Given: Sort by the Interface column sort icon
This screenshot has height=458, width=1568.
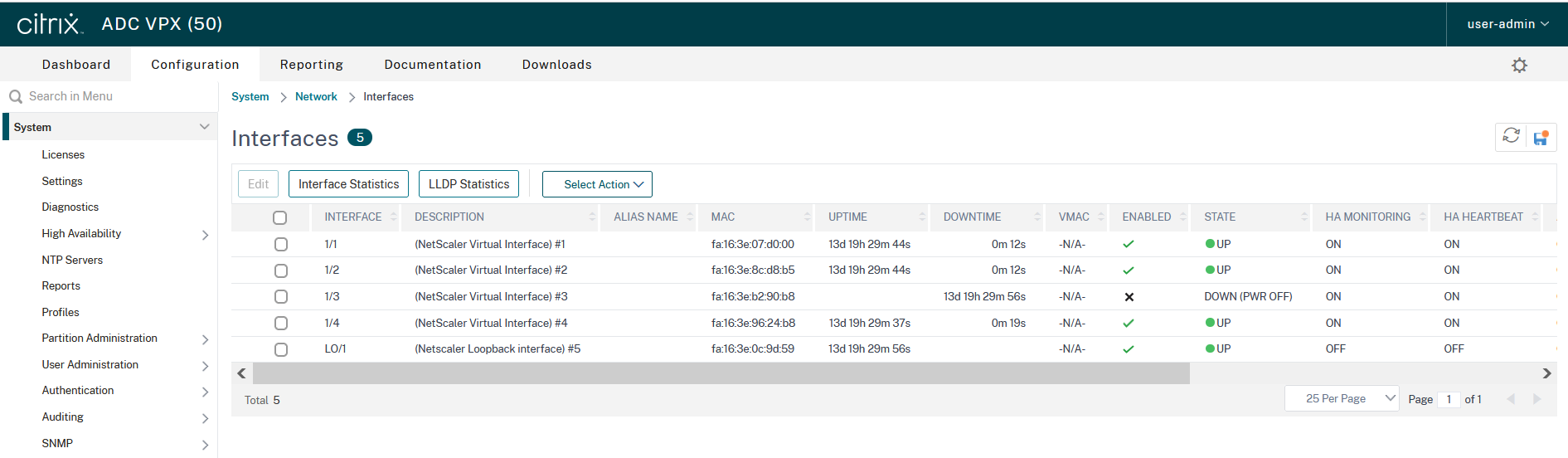Looking at the screenshot, I should point(393,217).
